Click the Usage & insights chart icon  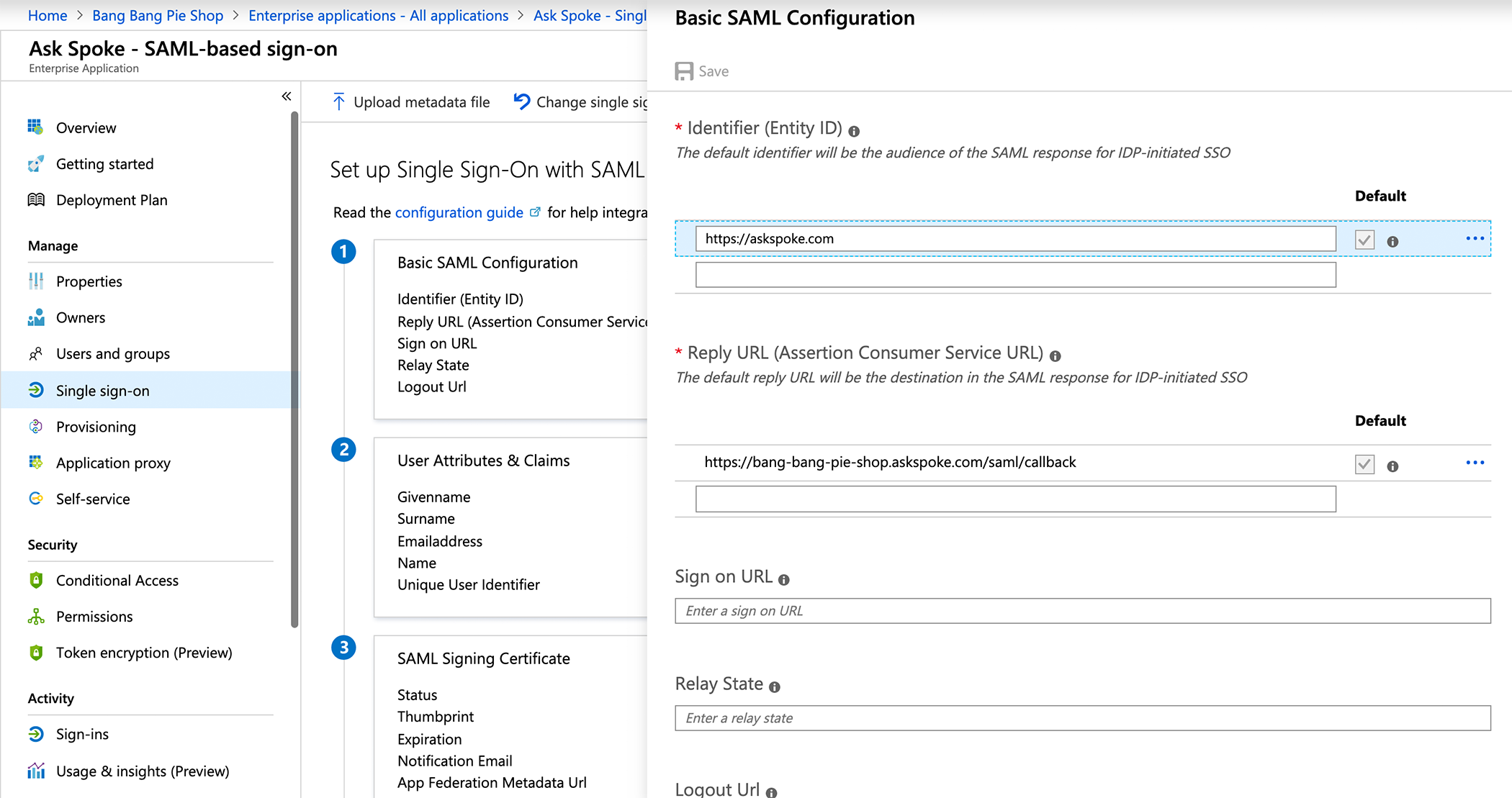pos(35,771)
